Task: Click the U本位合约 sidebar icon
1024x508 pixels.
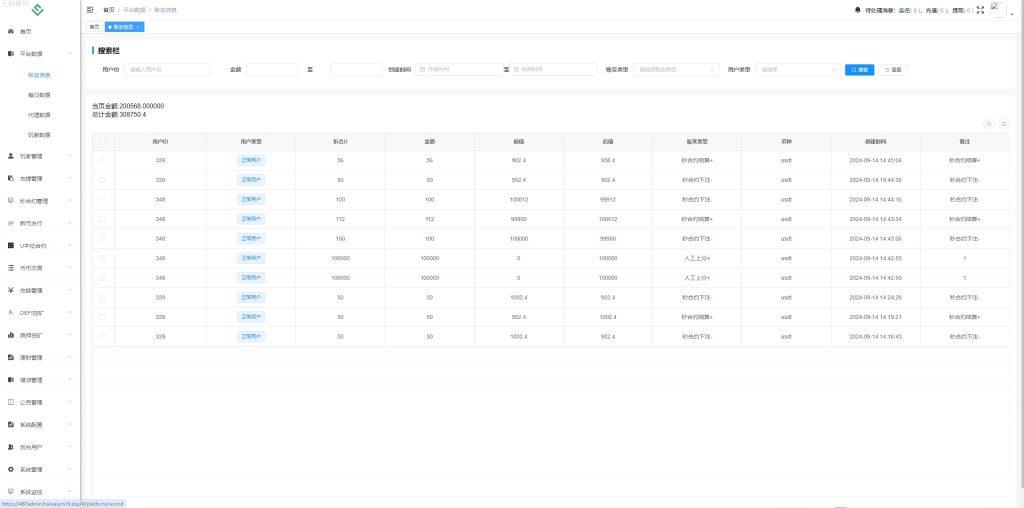Action: coord(10,246)
